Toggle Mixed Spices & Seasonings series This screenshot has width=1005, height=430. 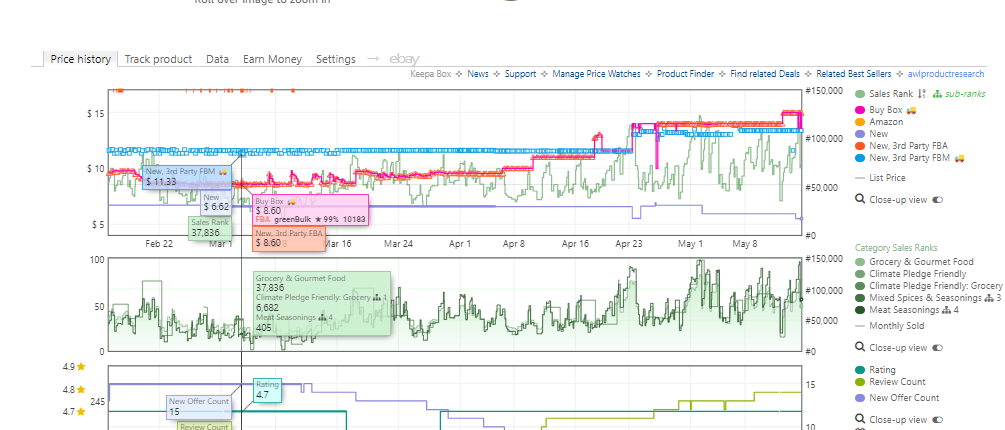click(x=928, y=298)
